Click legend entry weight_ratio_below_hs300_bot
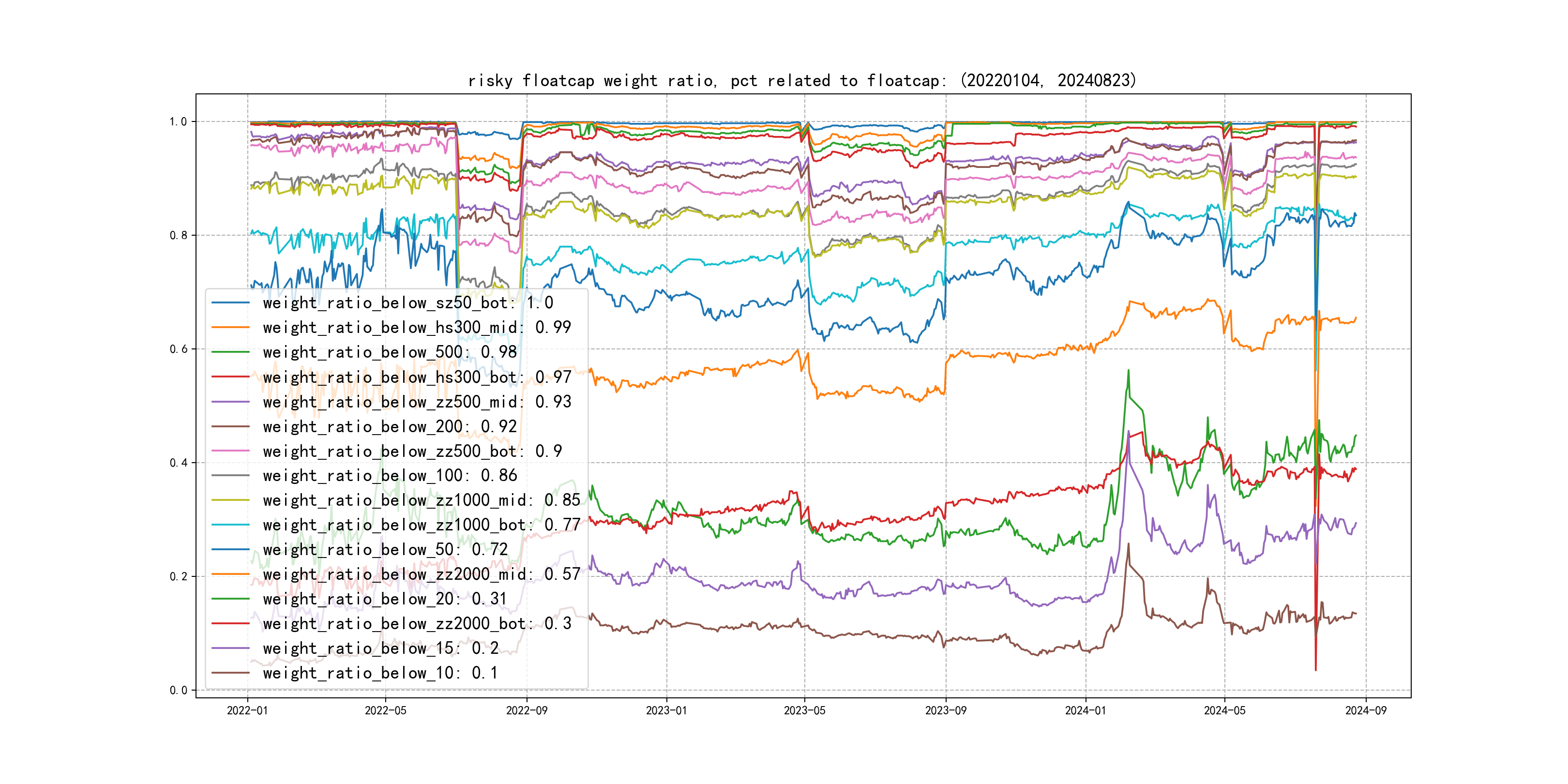Image resolution: width=1568 pixels, height=784 pixels. (416, 377)
